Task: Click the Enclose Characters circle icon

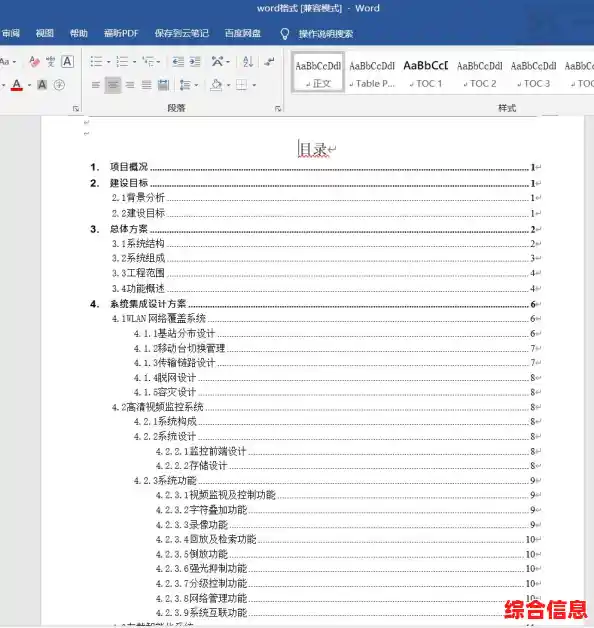Action: coord(59,85)
